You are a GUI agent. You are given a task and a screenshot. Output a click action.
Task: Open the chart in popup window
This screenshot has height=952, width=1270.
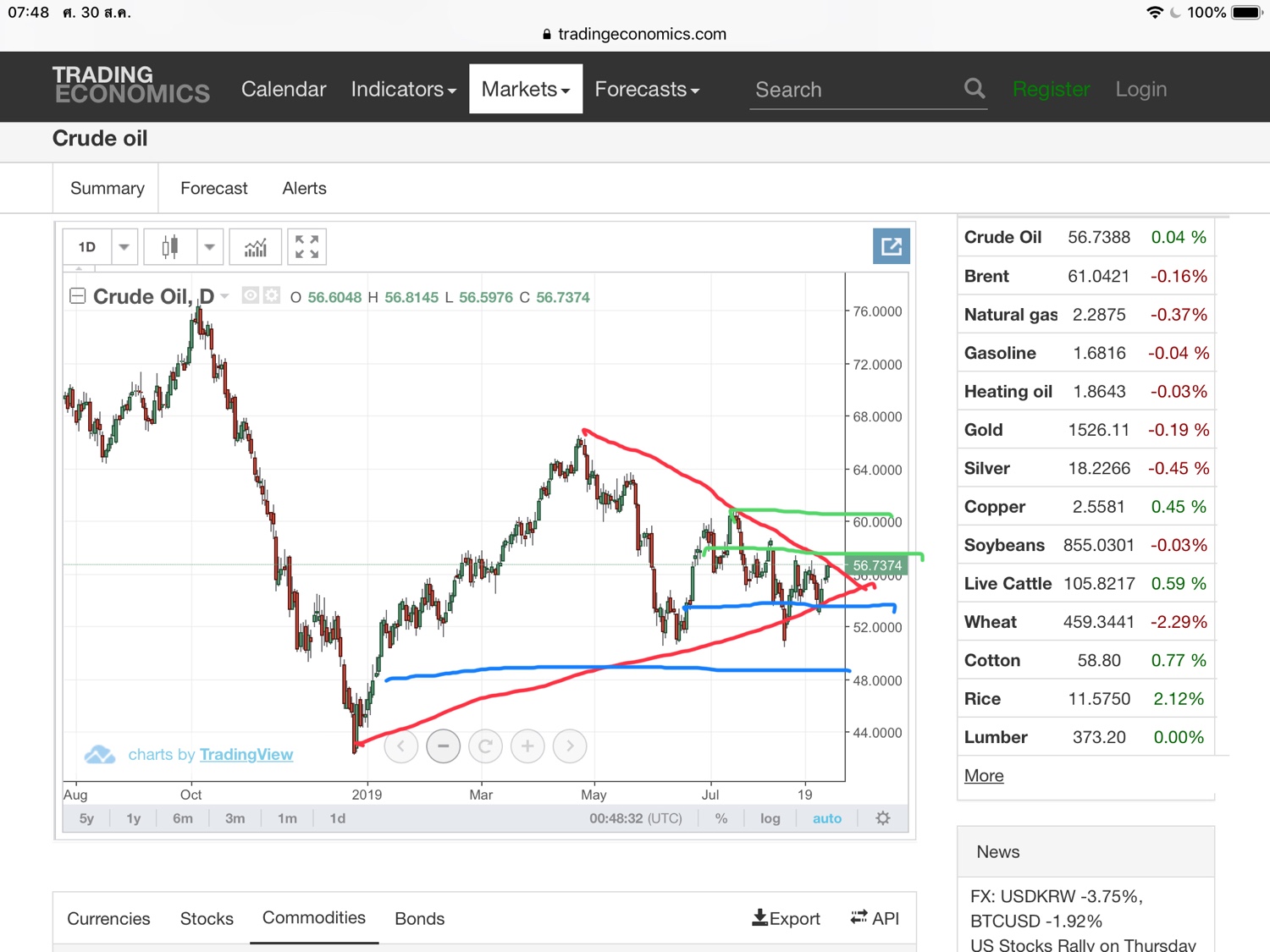point(892,246)
